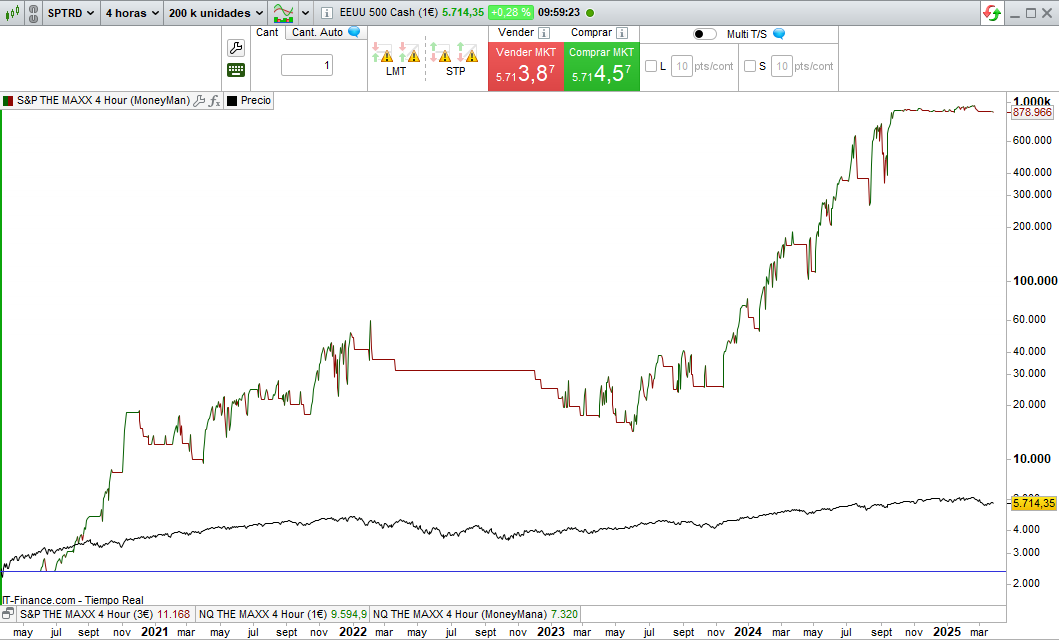
Task: Click the green keyboard shortcut icon
Action: [x=236, y=70]
